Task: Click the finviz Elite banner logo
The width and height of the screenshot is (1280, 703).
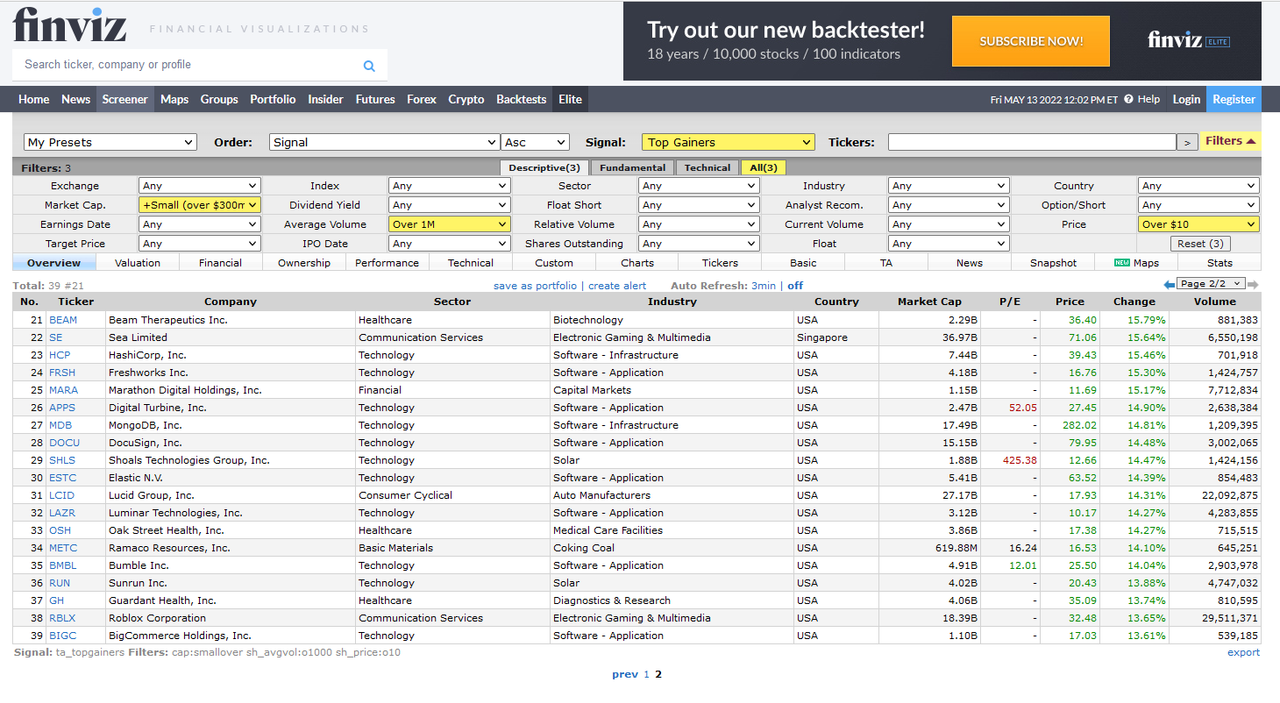Action: (x=1188, y=41)
